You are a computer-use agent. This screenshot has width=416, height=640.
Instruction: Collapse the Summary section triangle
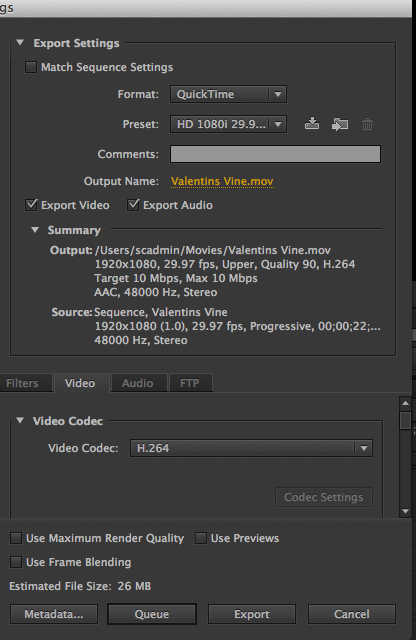coord(35,230)
